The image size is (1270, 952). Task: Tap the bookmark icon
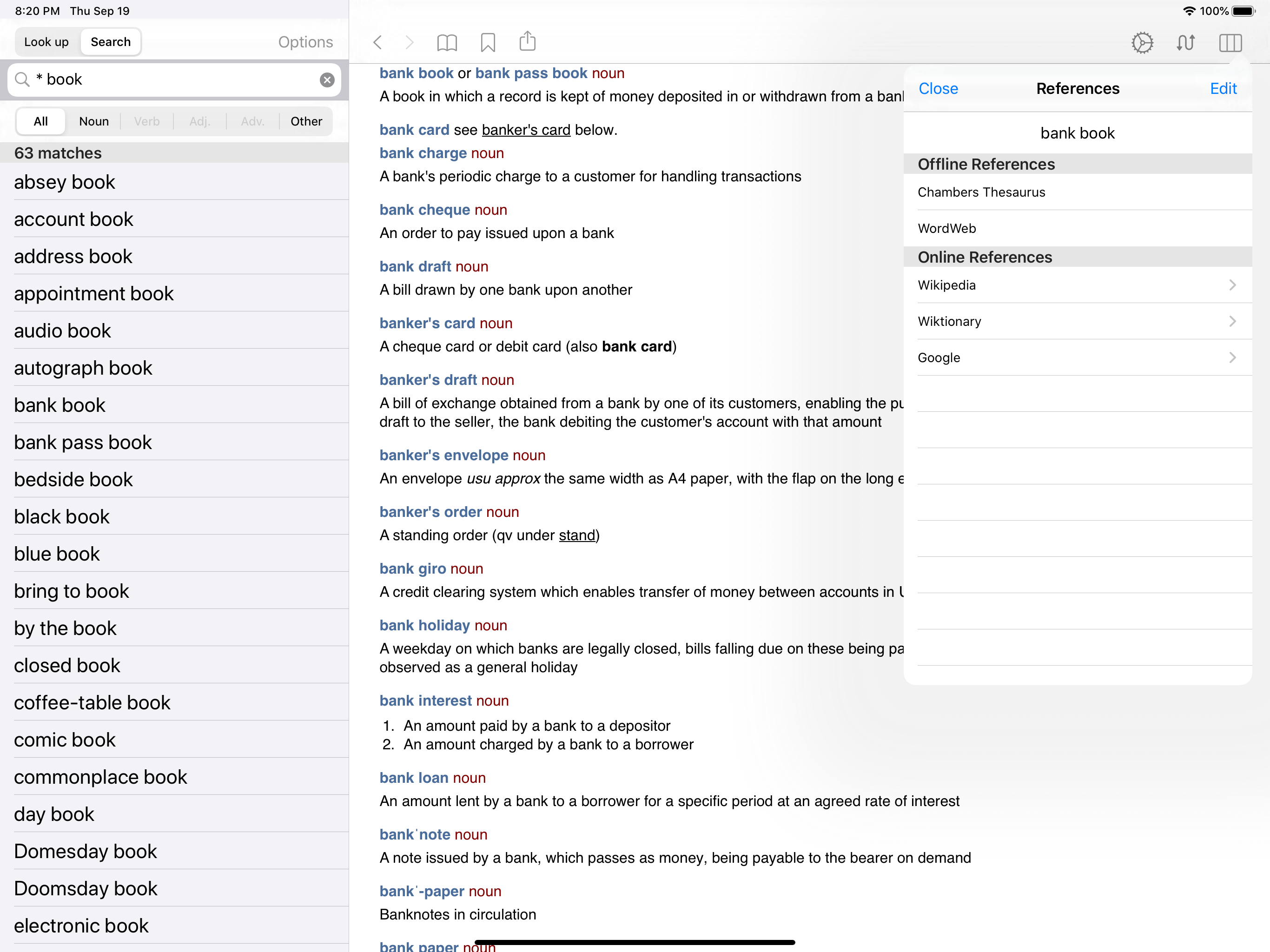pyautogui.click(x=488, y=42)
